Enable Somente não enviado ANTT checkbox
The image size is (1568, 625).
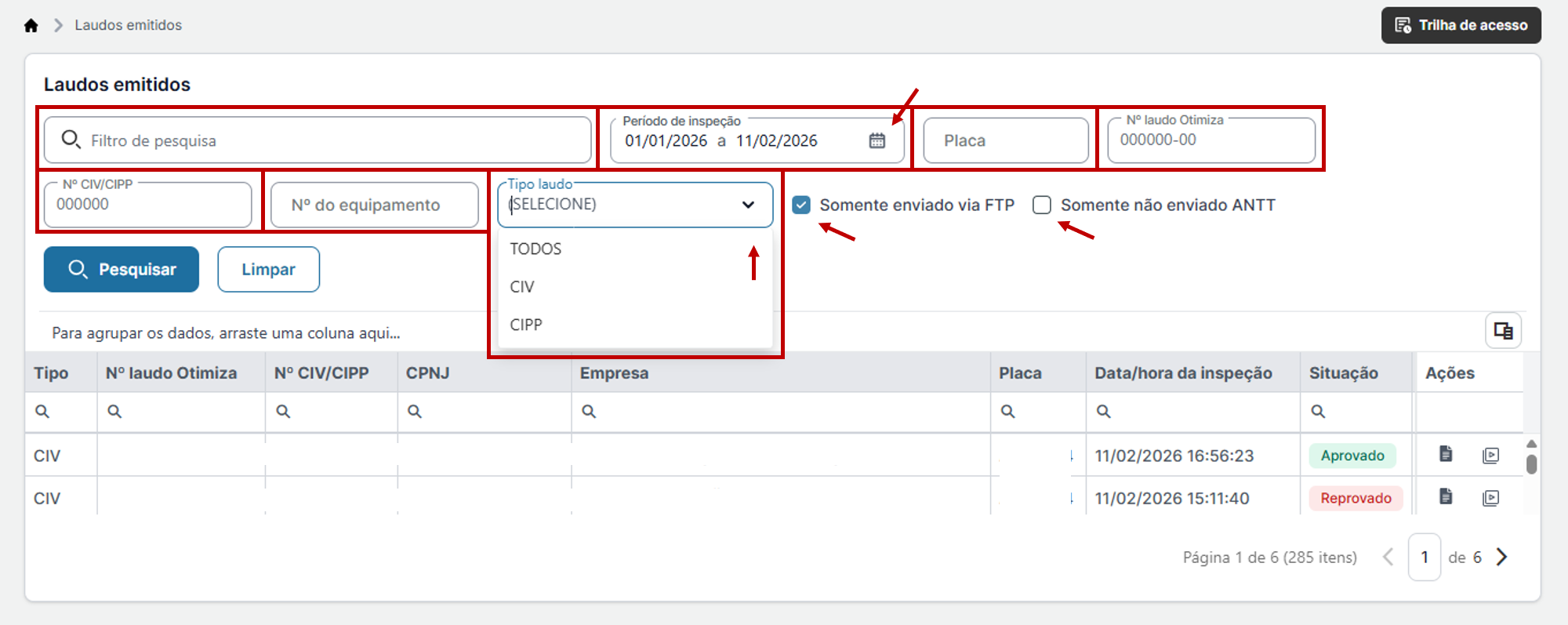coord(1042,205)
